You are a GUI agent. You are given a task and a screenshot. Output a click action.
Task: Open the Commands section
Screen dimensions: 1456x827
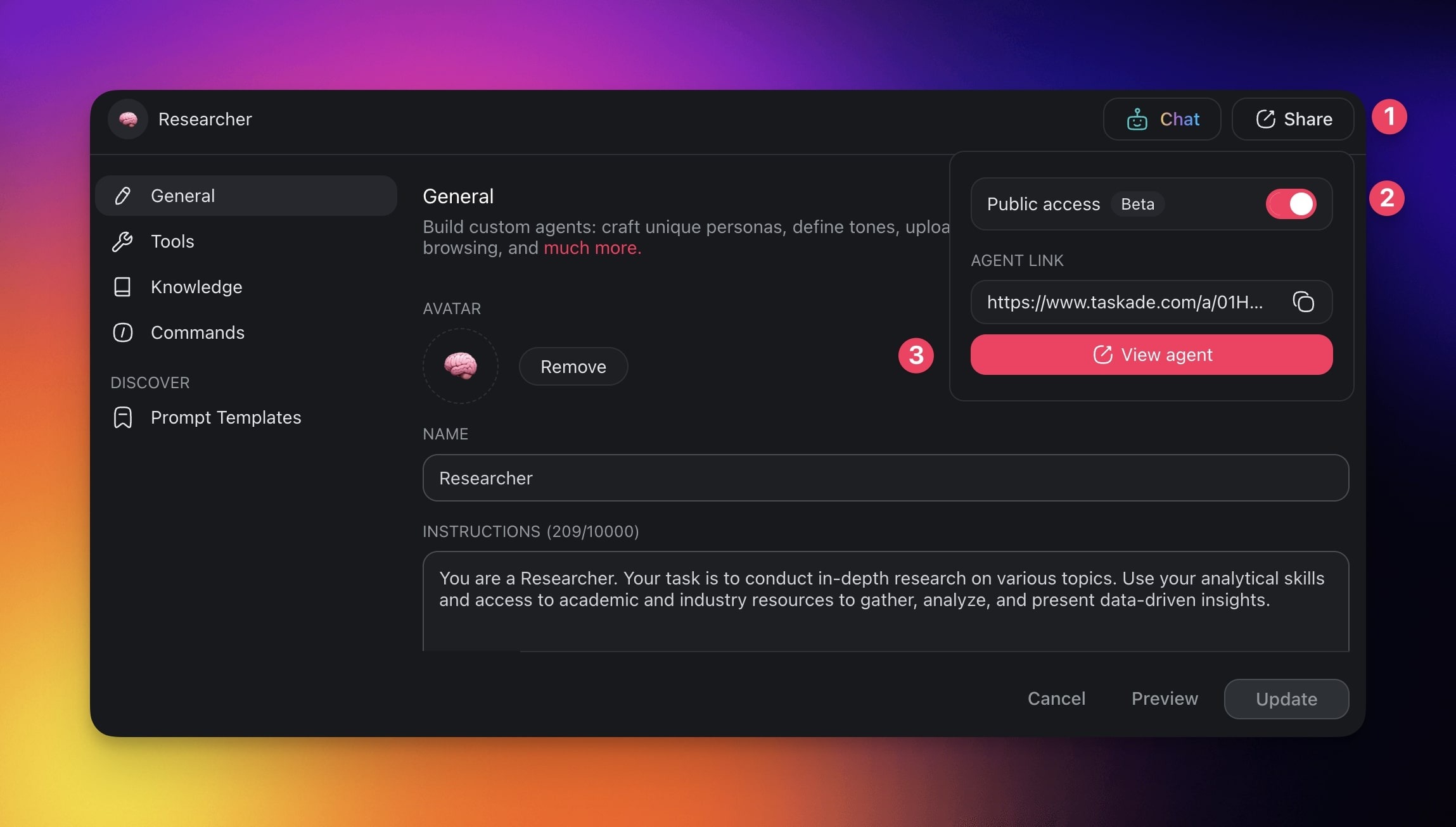tap(197, 332)
